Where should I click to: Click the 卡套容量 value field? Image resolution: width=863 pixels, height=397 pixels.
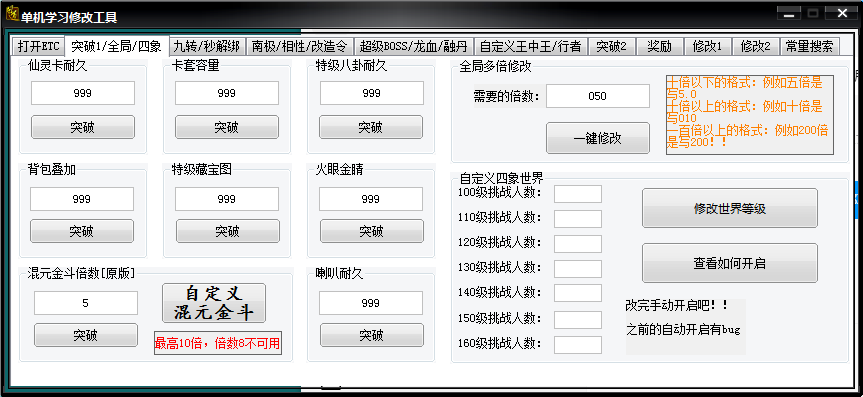[227, 93]
